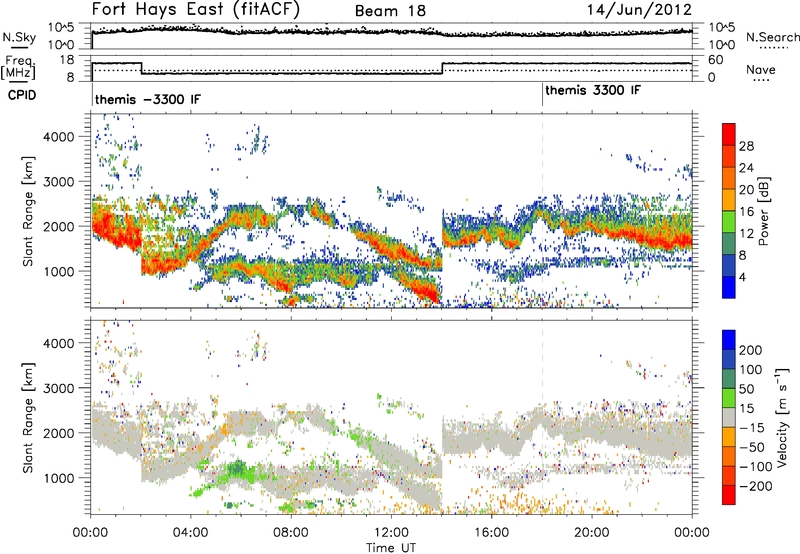800x554 pixels.
Task: Click the '28' power colorbar label
Action: 746,146
